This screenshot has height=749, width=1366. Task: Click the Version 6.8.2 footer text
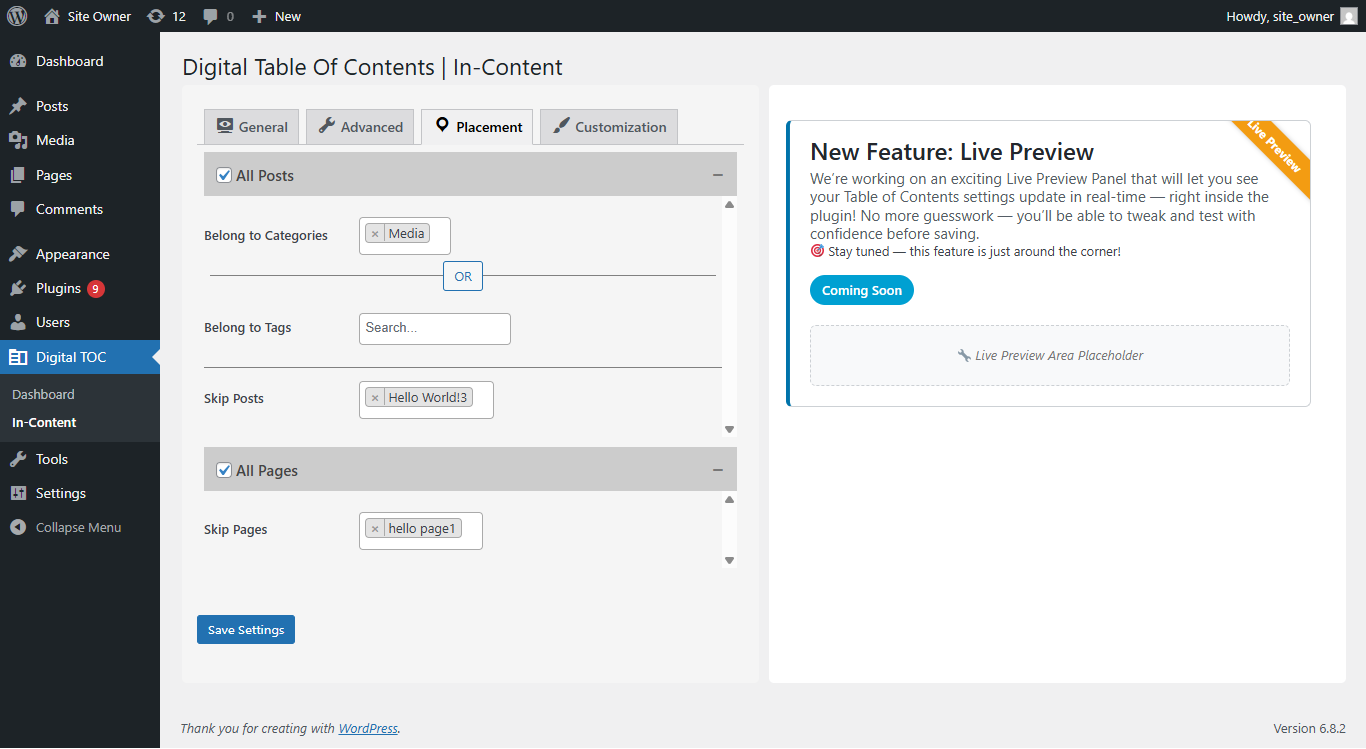click(1309, 728)
